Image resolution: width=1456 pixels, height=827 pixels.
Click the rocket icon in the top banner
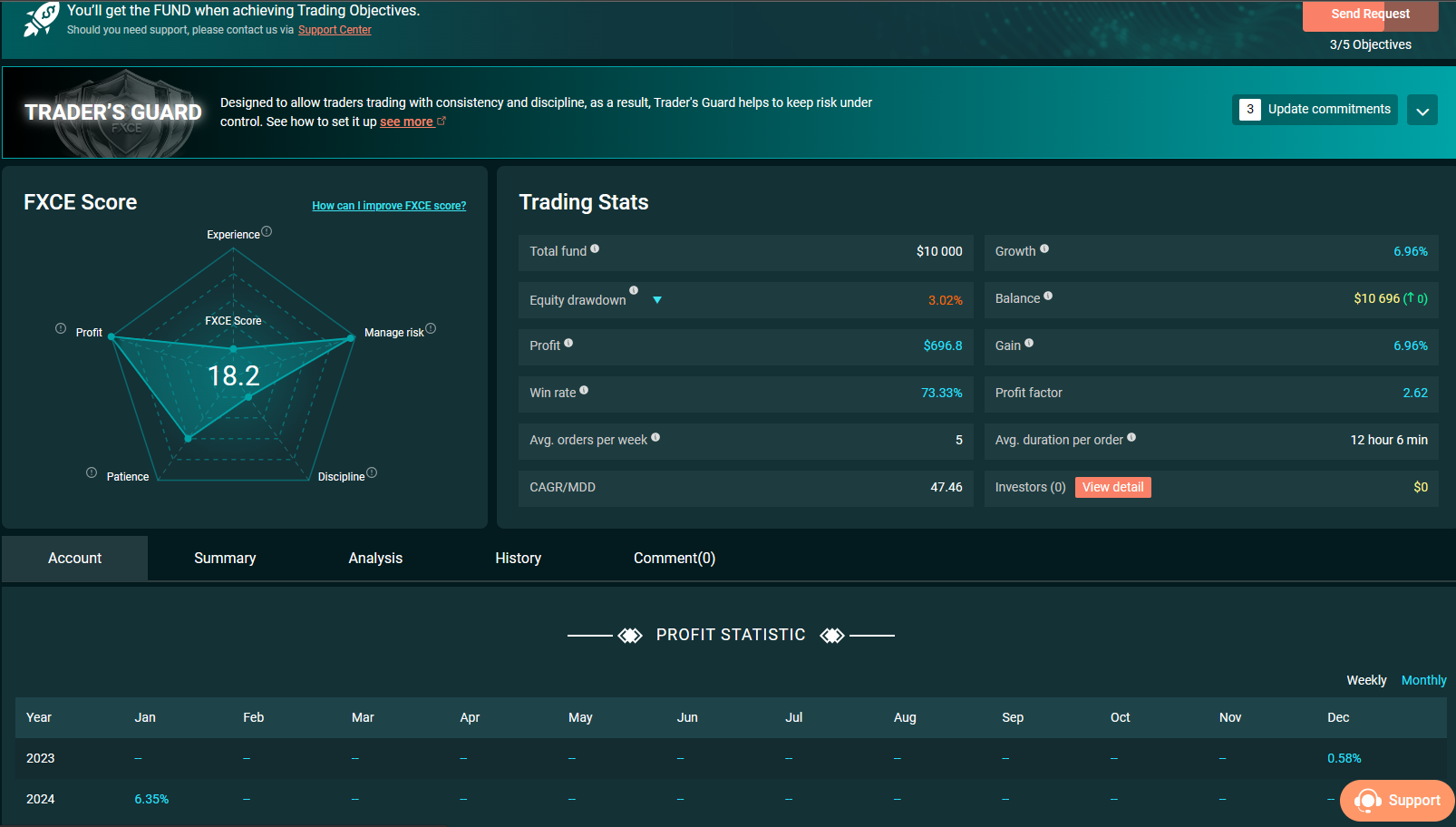pos(42,18)
